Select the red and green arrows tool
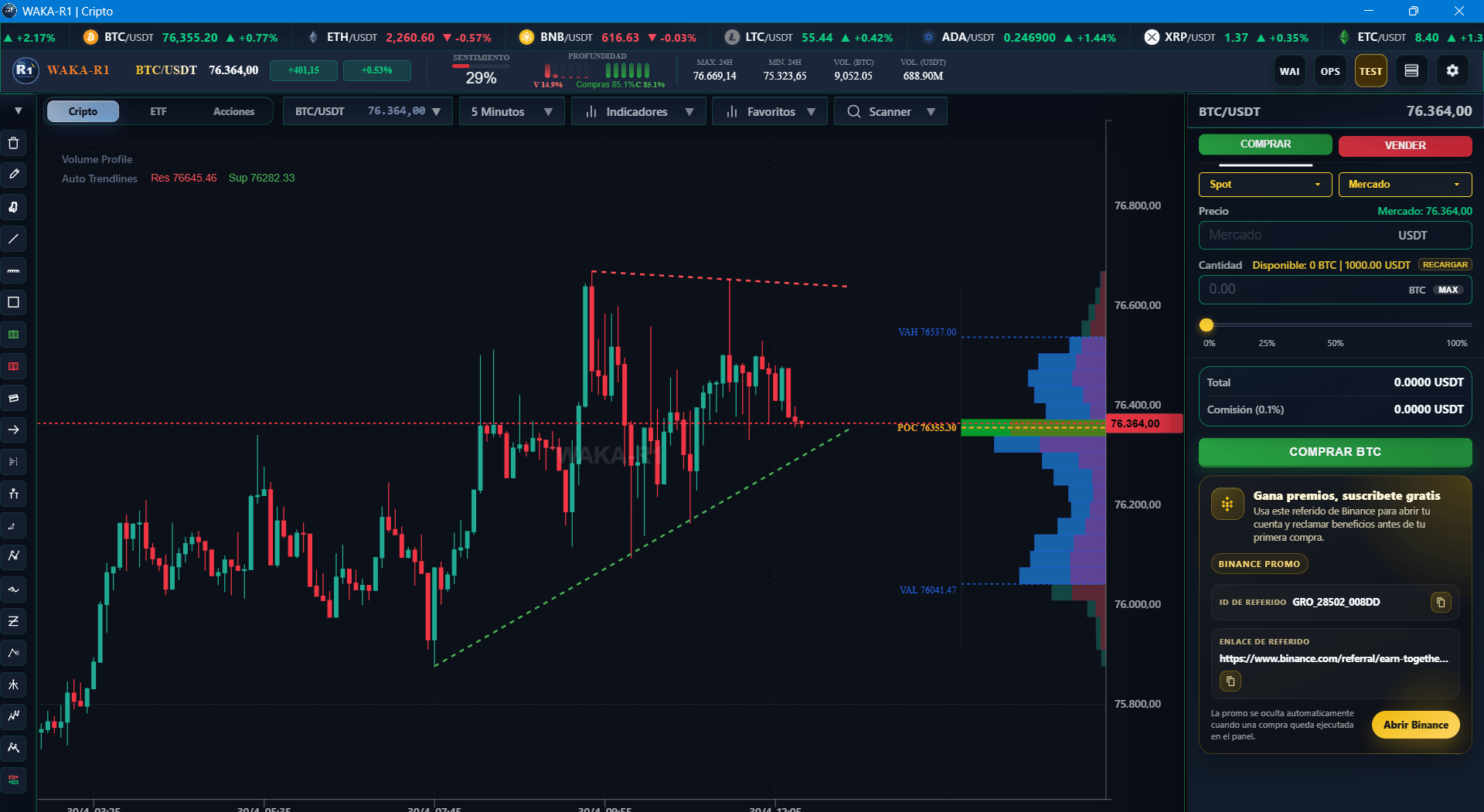Screen dimensions: 1484x812 (13, 780)
